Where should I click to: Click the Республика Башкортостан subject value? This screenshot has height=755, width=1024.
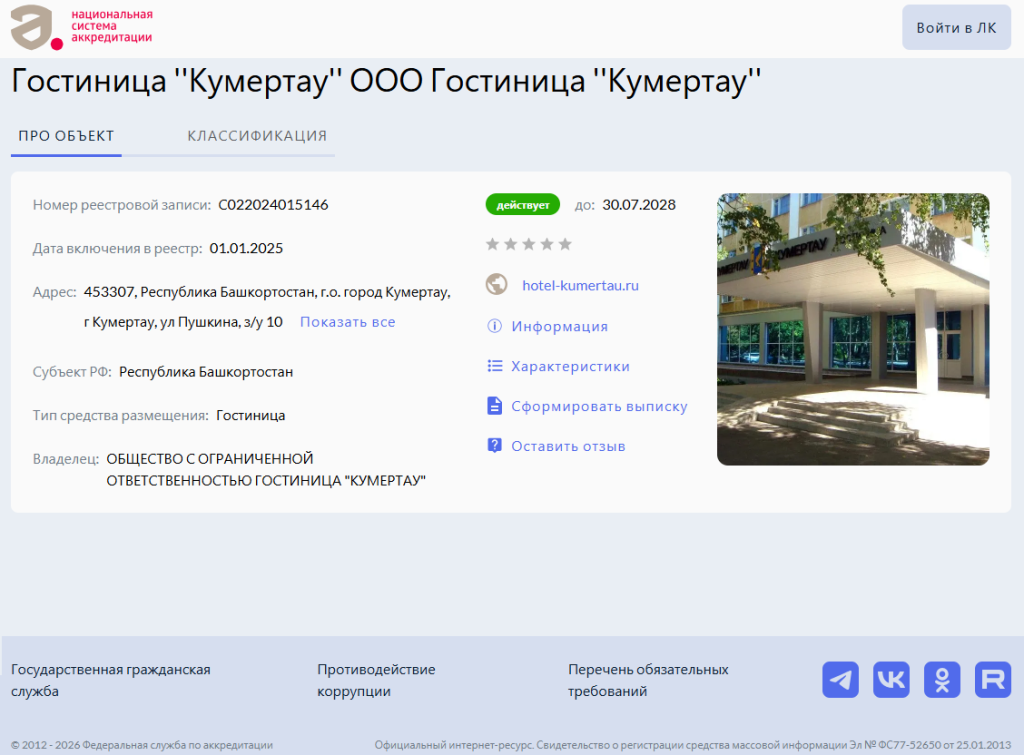coord(206,372)
